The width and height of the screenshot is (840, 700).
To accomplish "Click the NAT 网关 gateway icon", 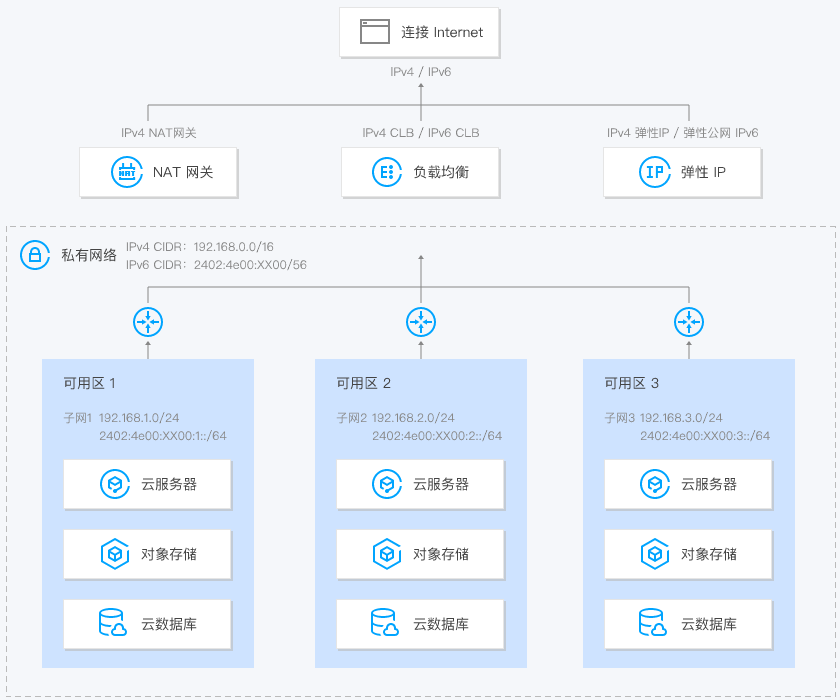I will point(128,172).
